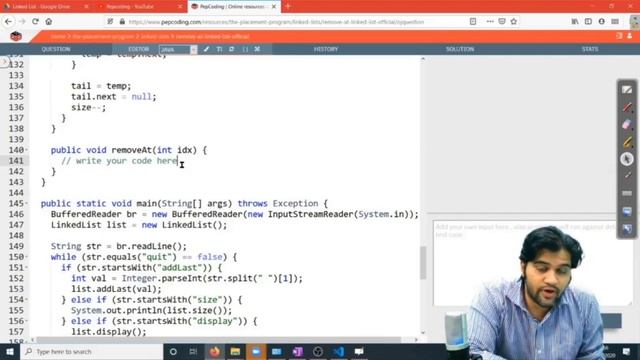Image resolution: width=640 pixels, height=360 pixels.
Task: Click the 'size--;' code line
Action: coord(89,107)
